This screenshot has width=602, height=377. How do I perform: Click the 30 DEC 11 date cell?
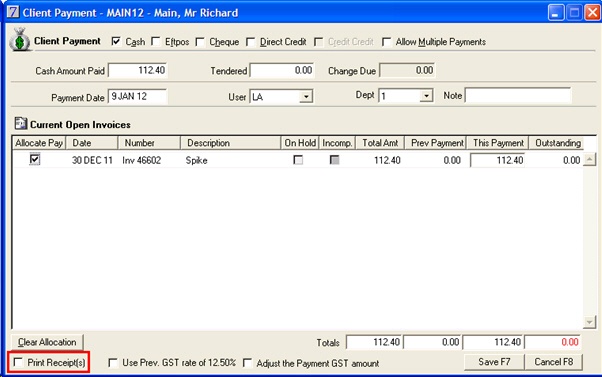point(92,160)
